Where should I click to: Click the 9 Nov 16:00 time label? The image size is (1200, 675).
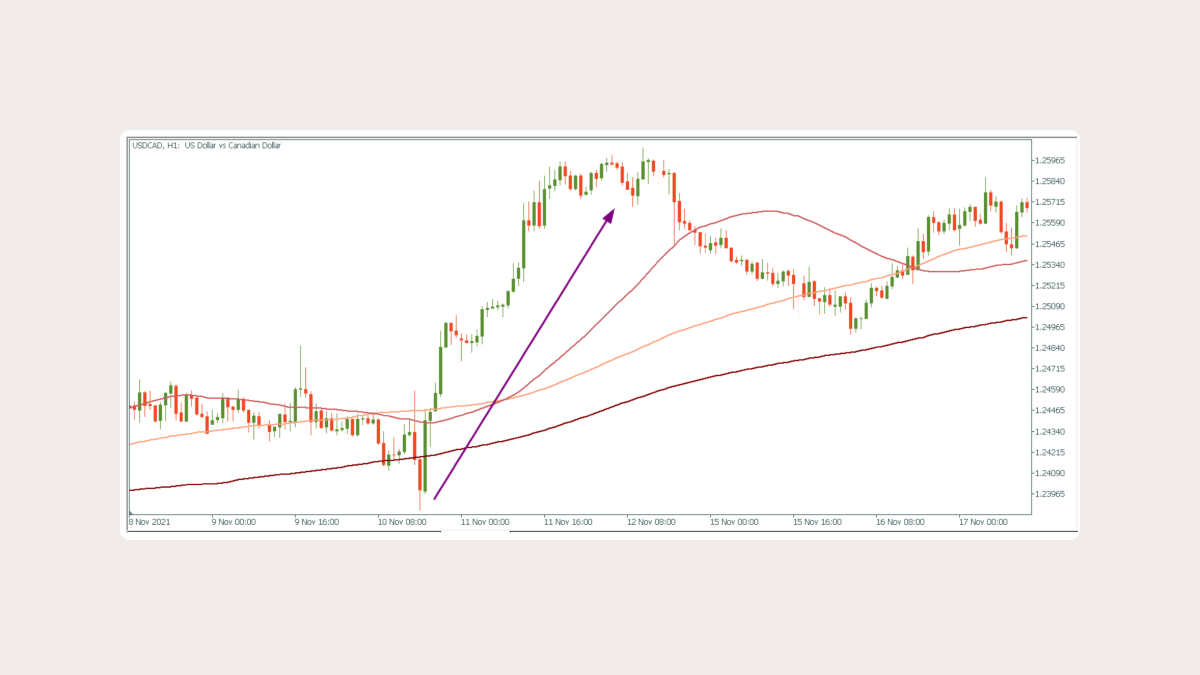319,521
